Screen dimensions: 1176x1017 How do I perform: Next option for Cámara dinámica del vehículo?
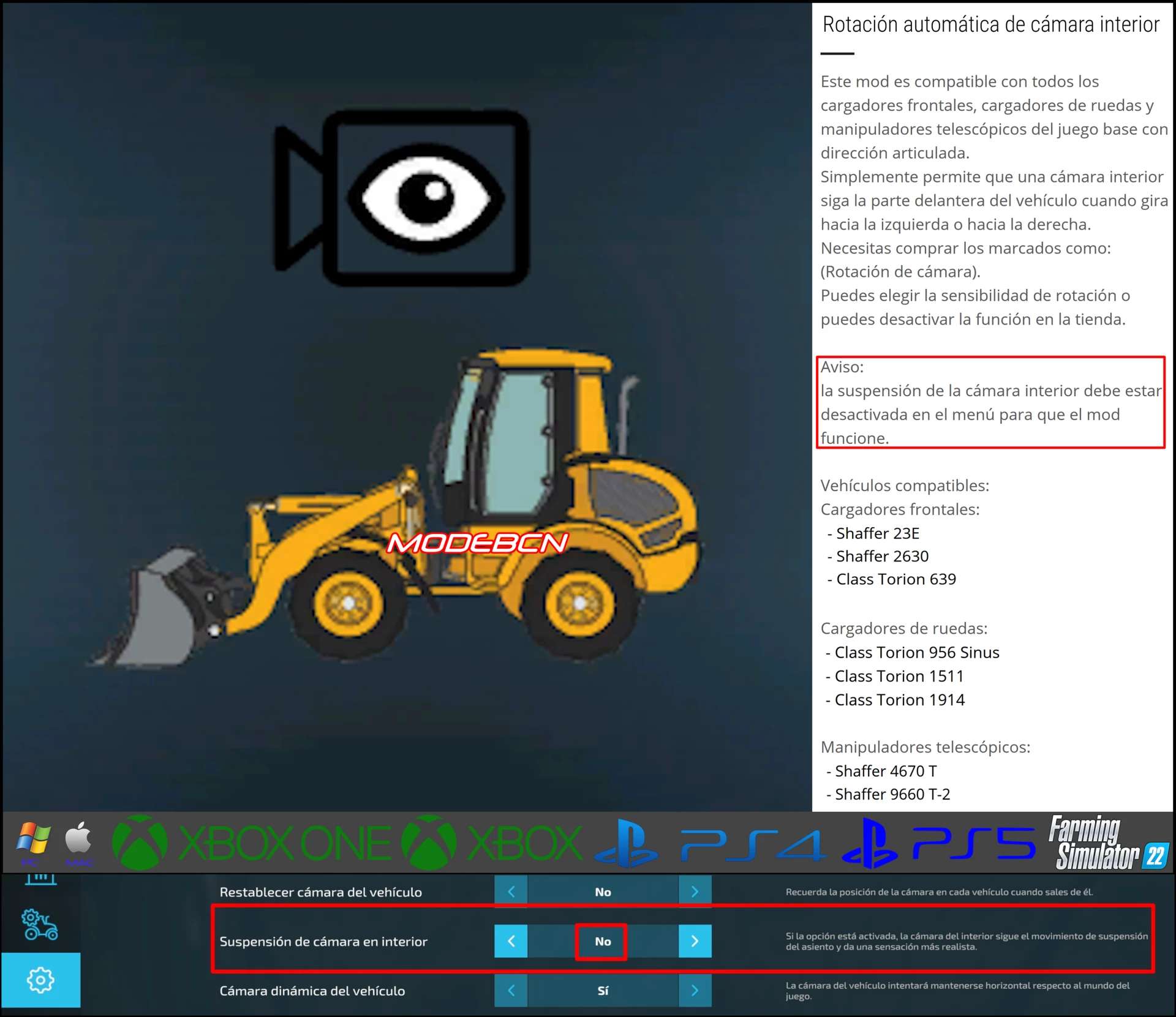[695, 991]
